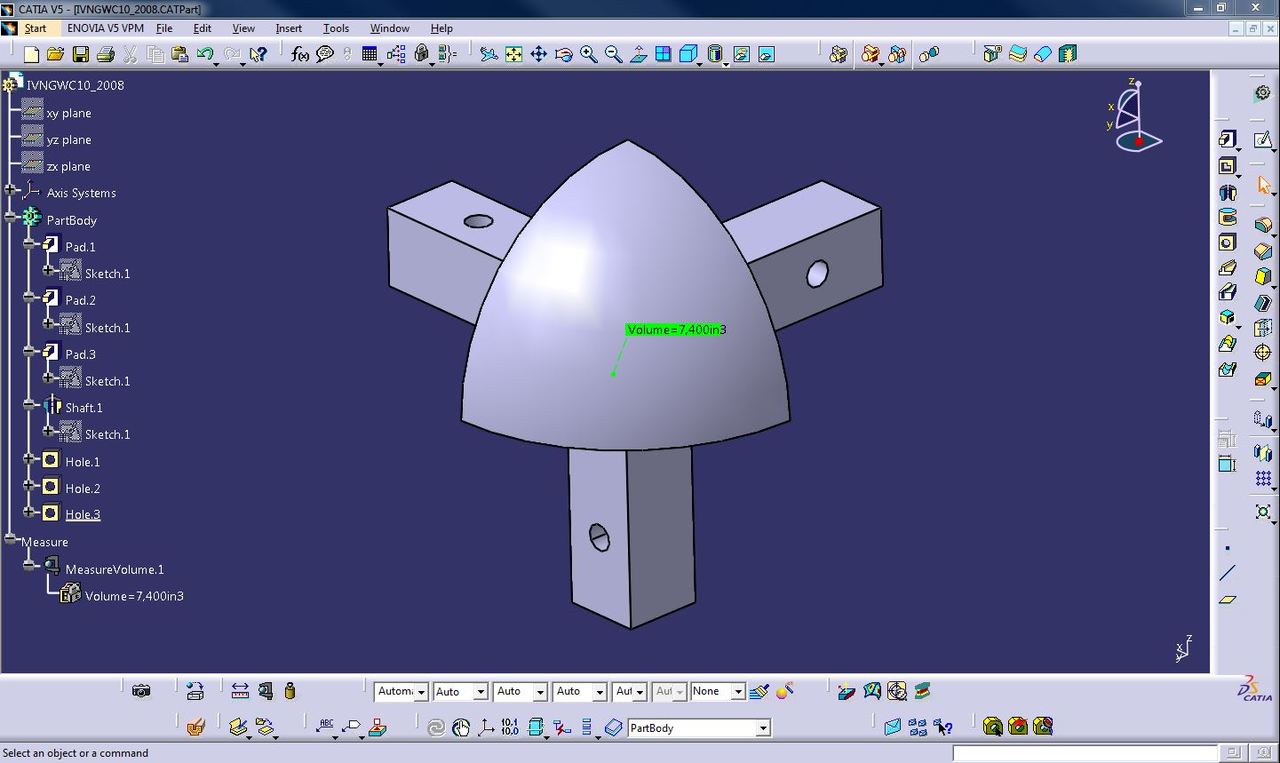The height and width of the screenshot is (763, 1280).
Task: Click the Mirror icon in right toolbar
Action: point(1263,454)
